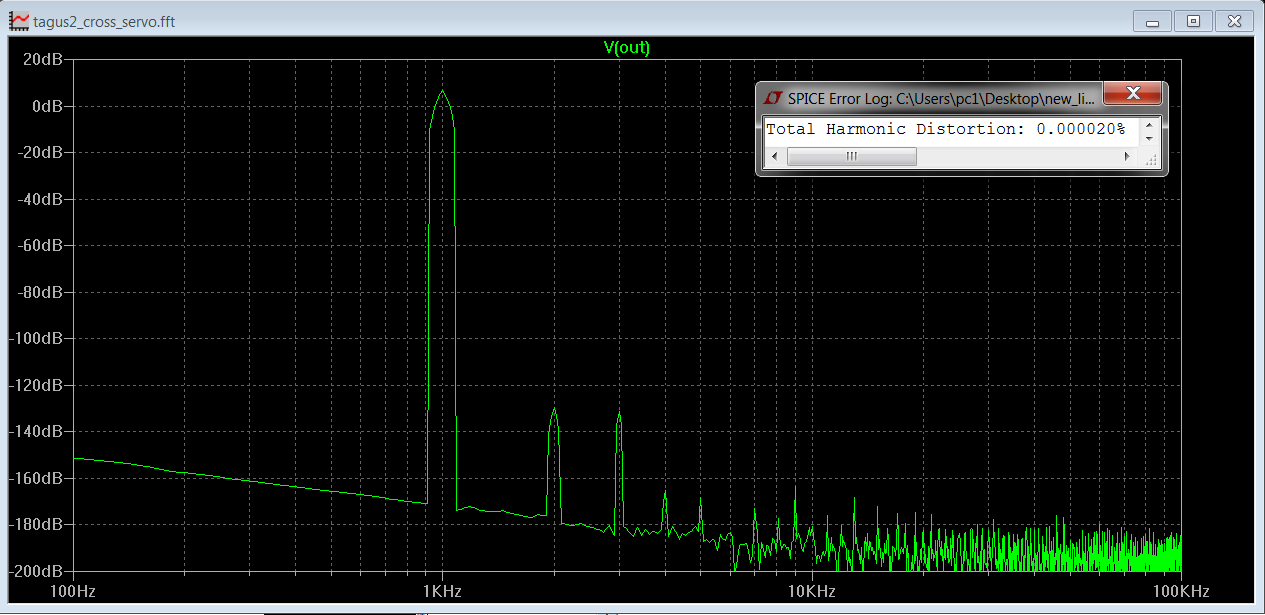Click the error log vertical scroll up arrow
Screen dimensions: 1265x615
(x=1148, y=124)
